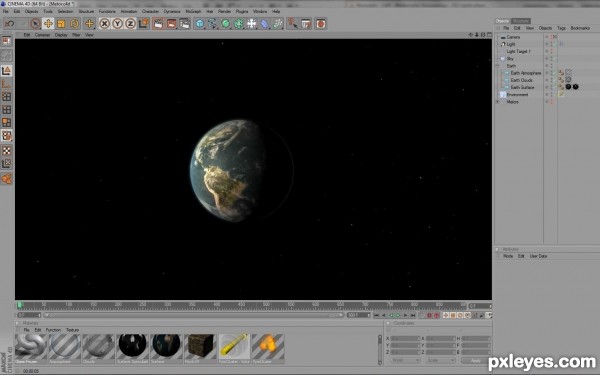Image resolution: width=600 pixels, height=375 pixels.
Task: Click the white starburst light icon
Action: [x=251, y=24]
